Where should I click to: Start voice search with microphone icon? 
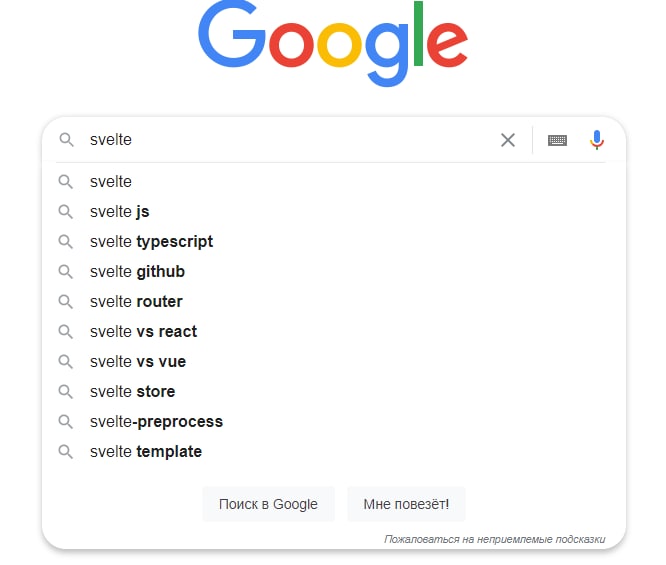click(597, 140)
